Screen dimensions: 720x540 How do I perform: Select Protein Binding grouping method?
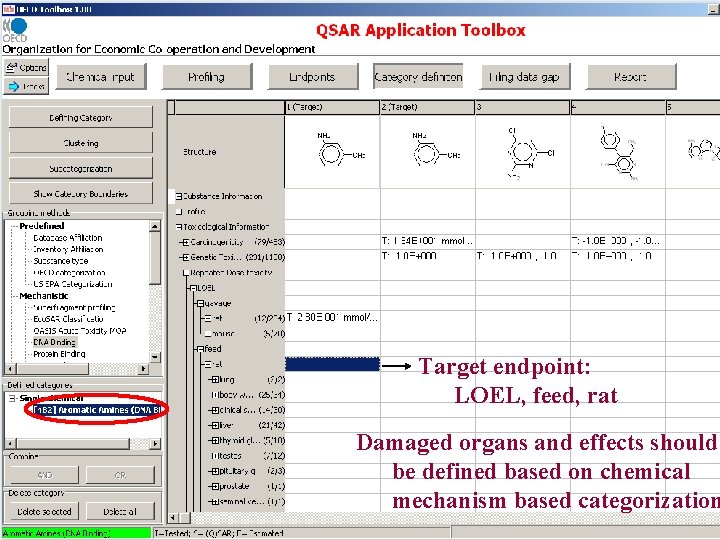pyautogui.click(x=59, y=354)
